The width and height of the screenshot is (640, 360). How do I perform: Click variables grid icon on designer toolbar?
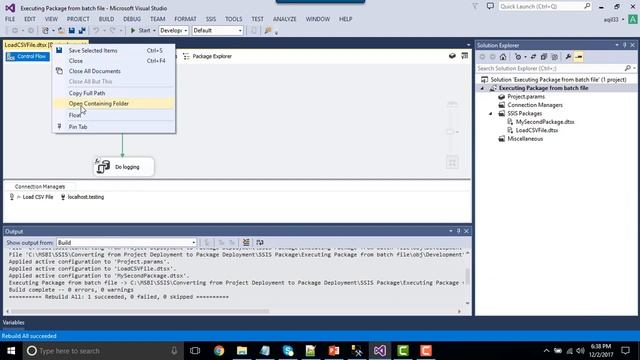464,56
